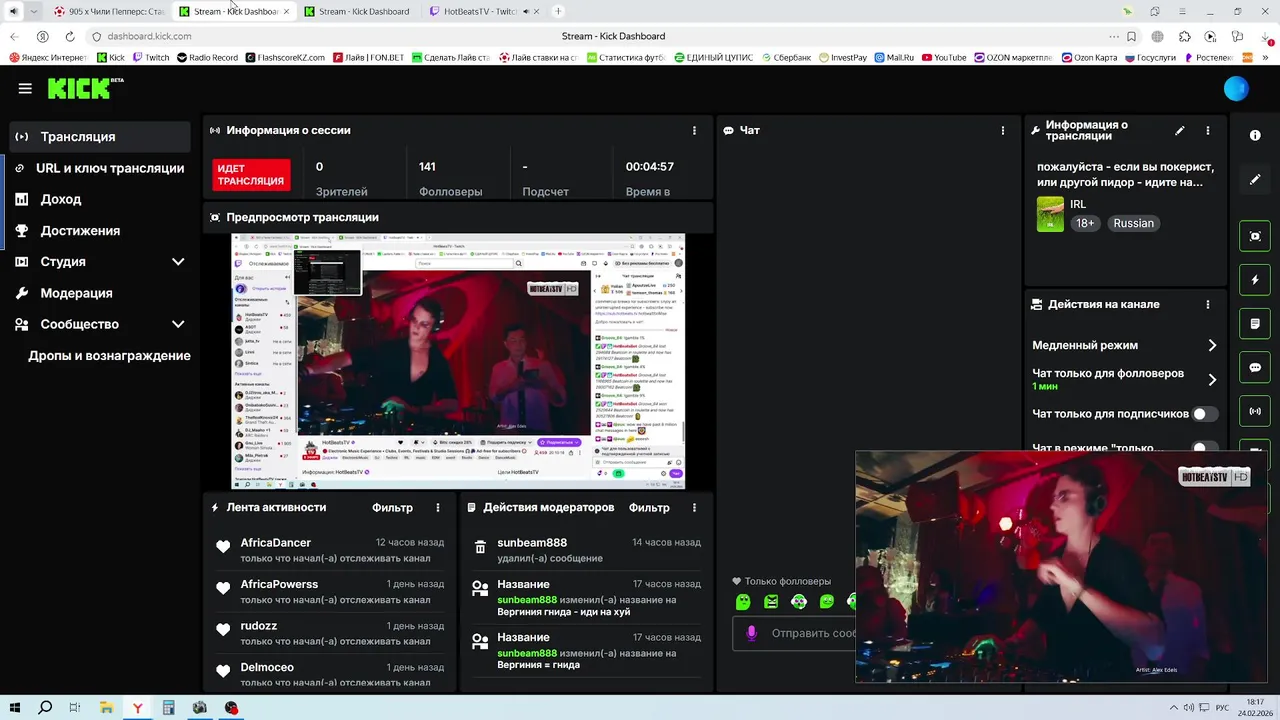Edit stream info with the pencil in panel header

(x=1179, y=130)
